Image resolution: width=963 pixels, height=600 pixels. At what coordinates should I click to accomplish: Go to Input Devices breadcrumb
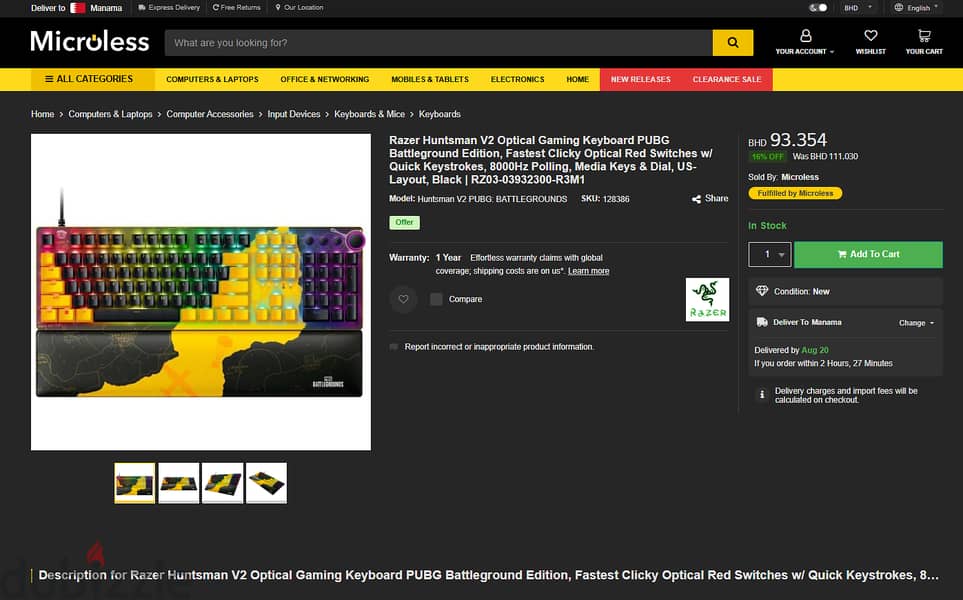[294, 114]
